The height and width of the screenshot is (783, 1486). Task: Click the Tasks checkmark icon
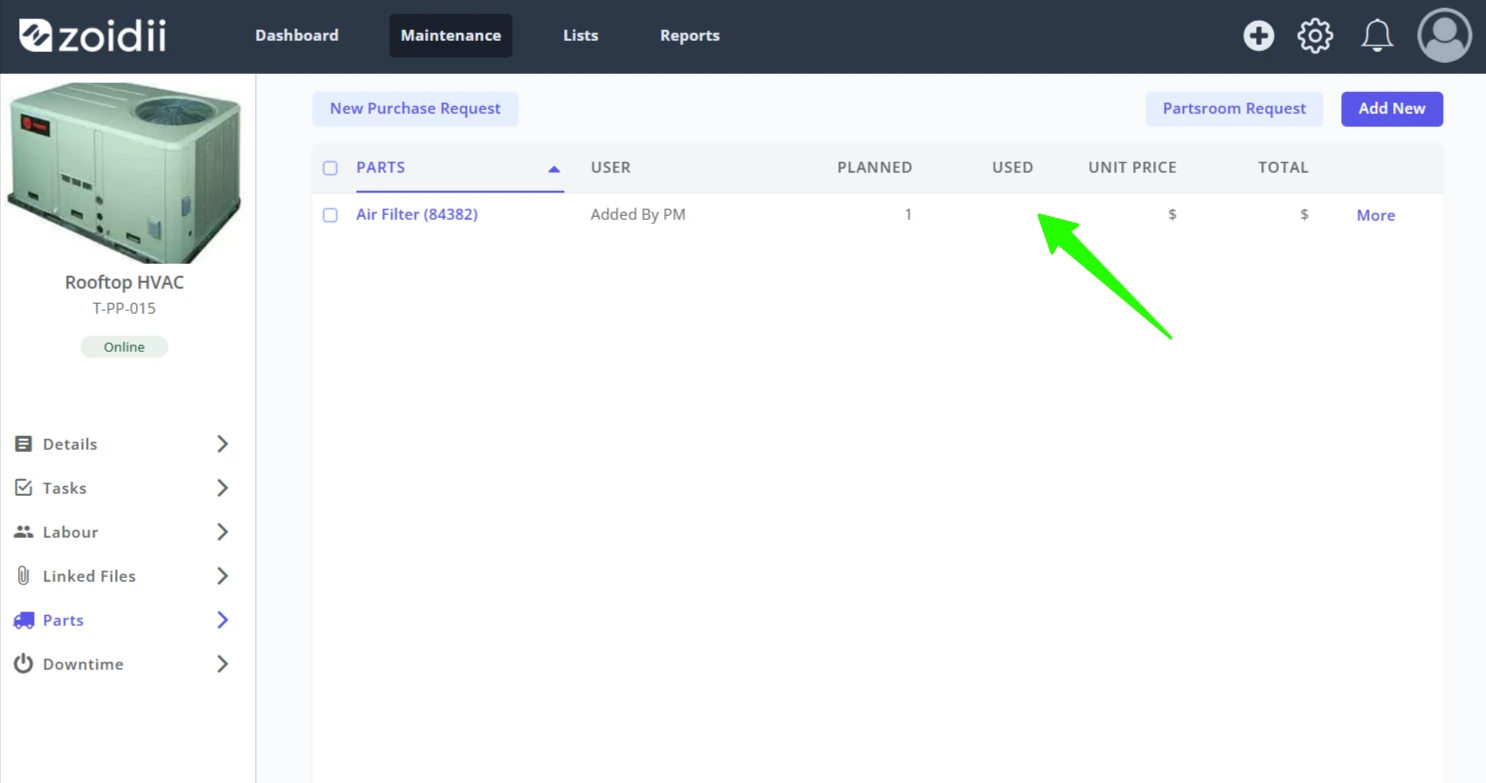point(23,488)
